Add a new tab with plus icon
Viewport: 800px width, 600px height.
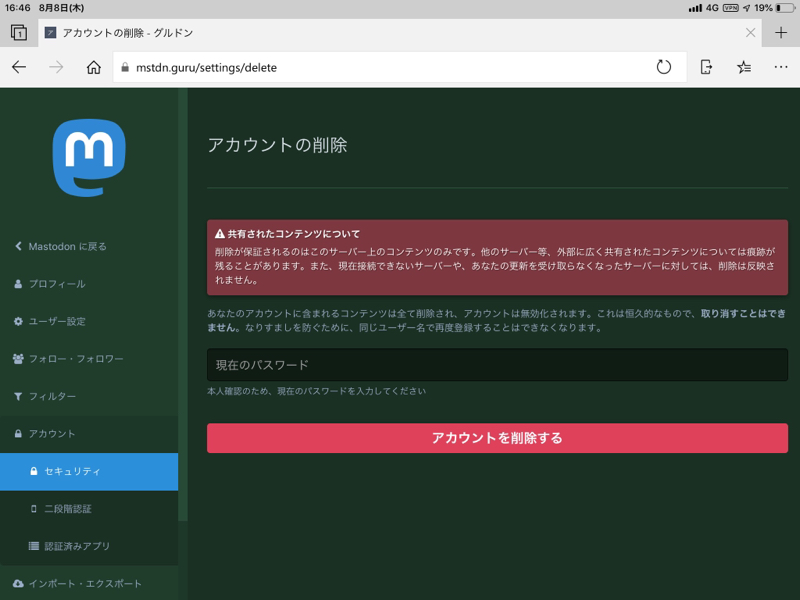pos(781,33)
